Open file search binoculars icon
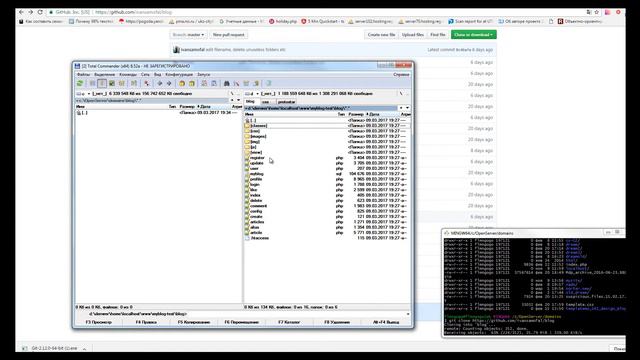This screenshot has height=360, width=640. (x=227, y=83)
